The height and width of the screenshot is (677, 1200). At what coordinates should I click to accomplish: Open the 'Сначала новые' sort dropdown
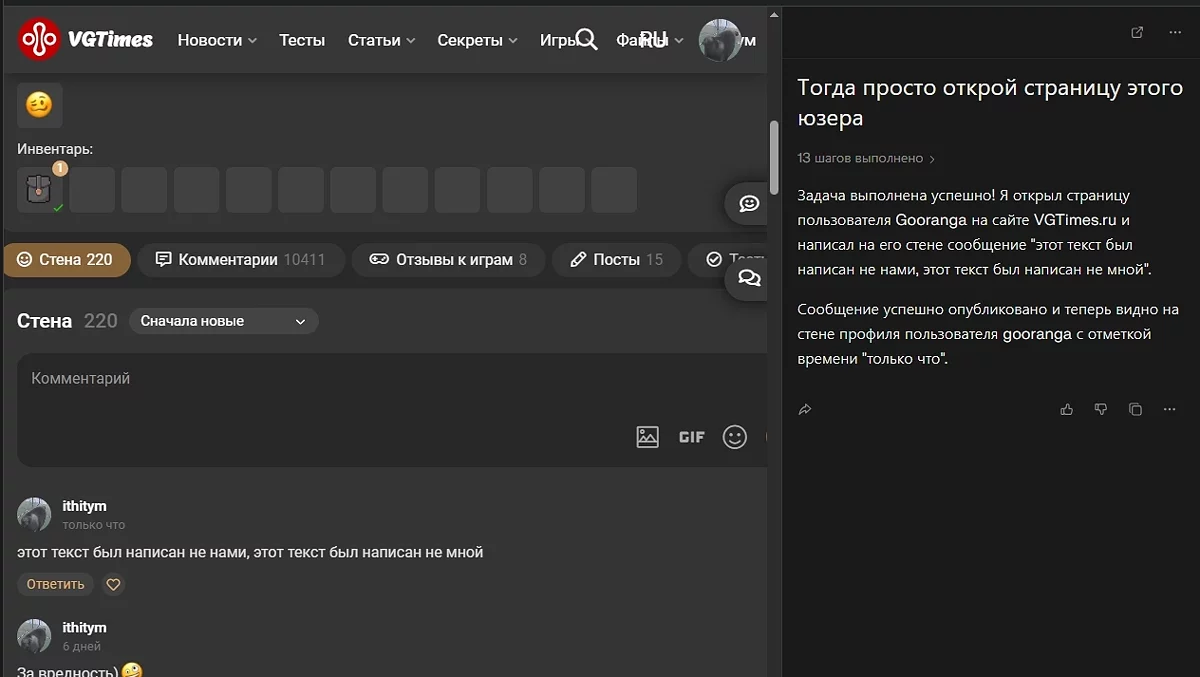[223, 321]
